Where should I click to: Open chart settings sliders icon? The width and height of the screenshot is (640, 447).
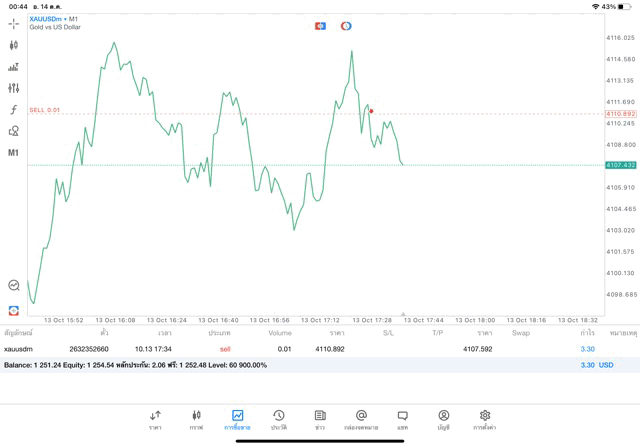tap(14, 88)
